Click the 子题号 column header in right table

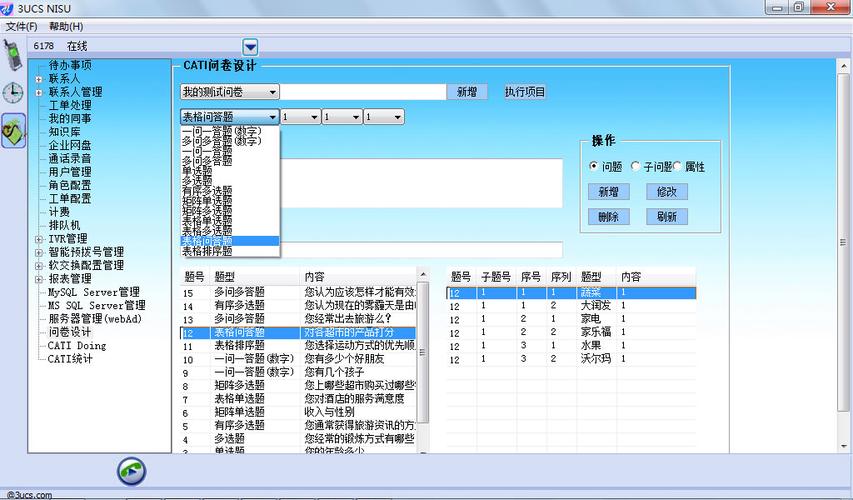496,276
